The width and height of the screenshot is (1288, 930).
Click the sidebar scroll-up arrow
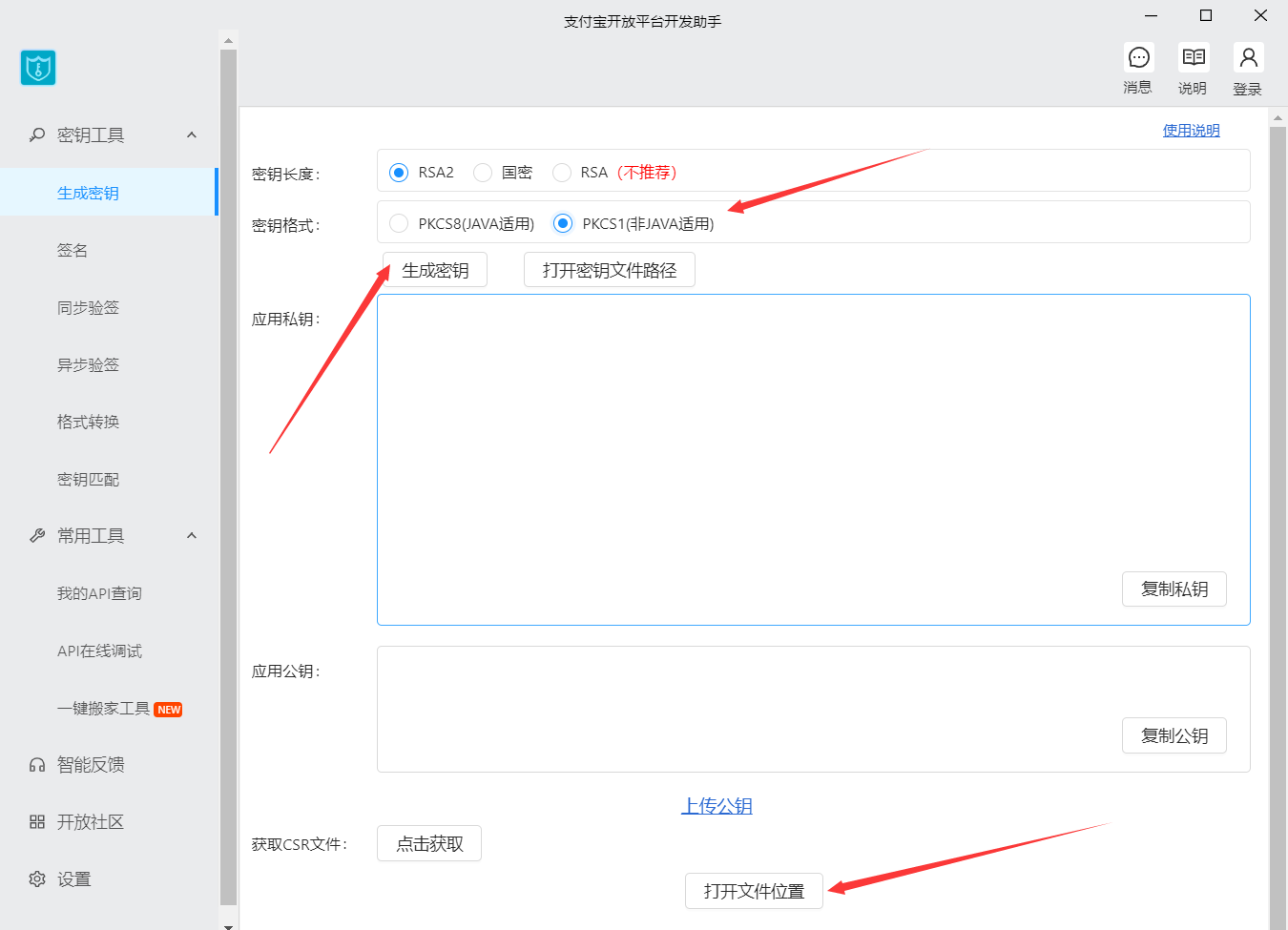pos(228,41)
